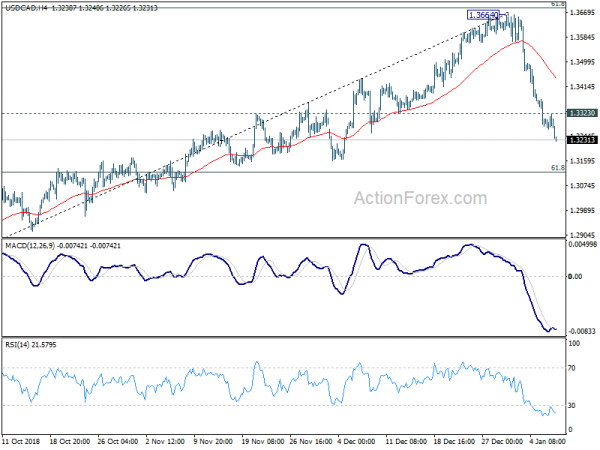The height and width of the screenshot is (450, 600).
Task: Click the ActionForex.com watermark
Action: click(x=420, y=198)
